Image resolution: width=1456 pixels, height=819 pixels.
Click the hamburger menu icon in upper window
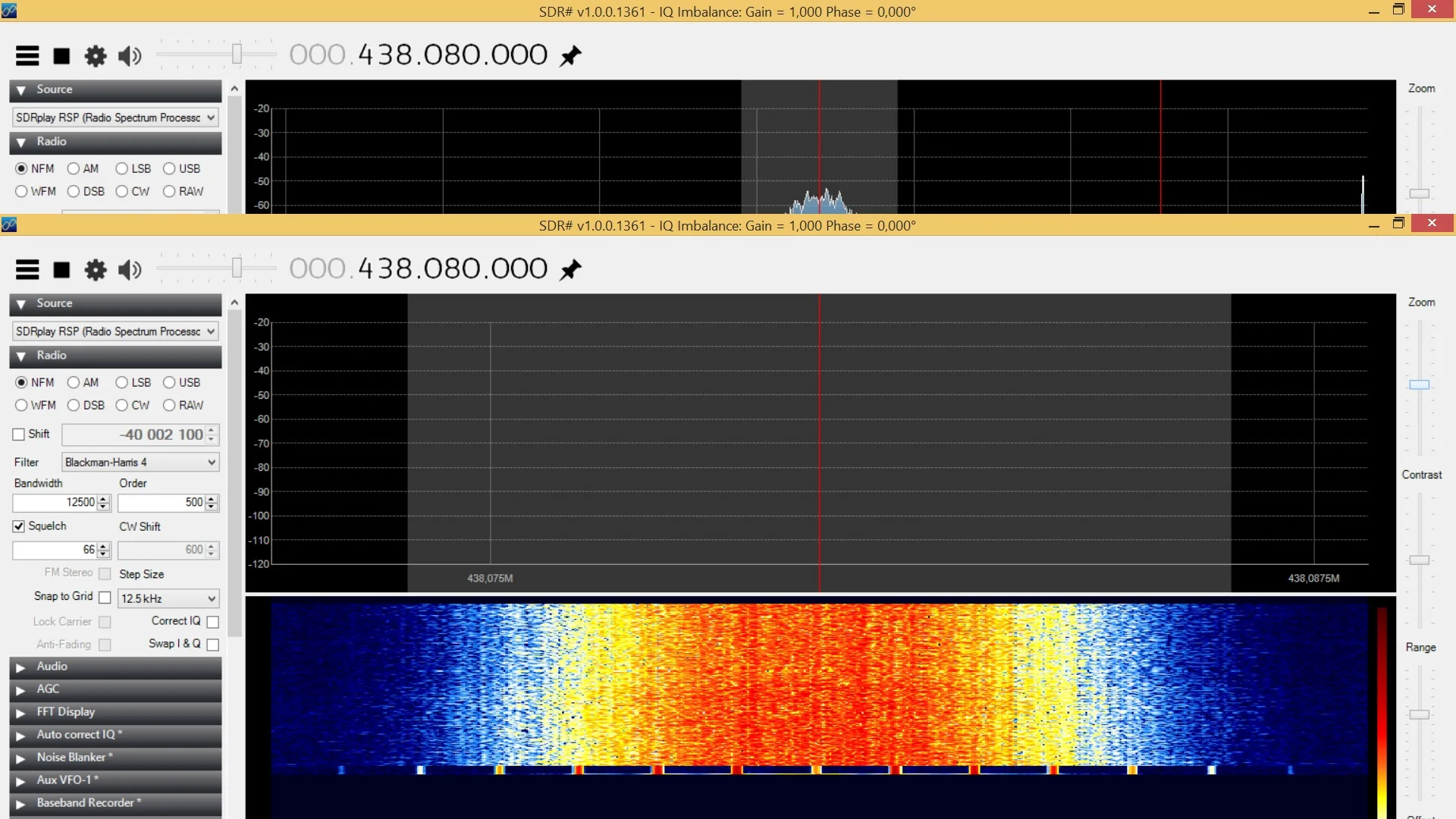point(27,55)
